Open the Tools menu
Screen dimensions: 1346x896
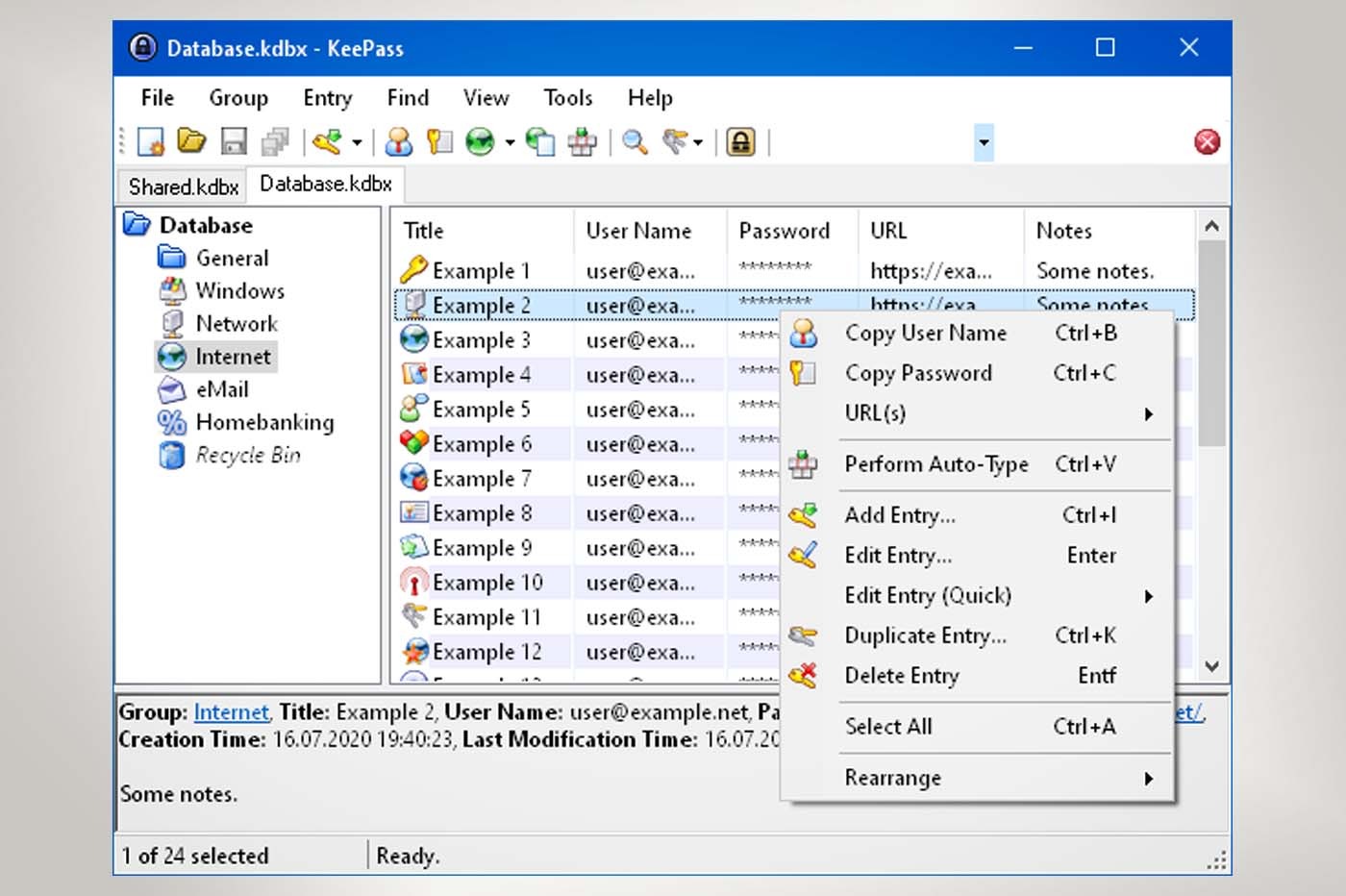coord(568,98)
